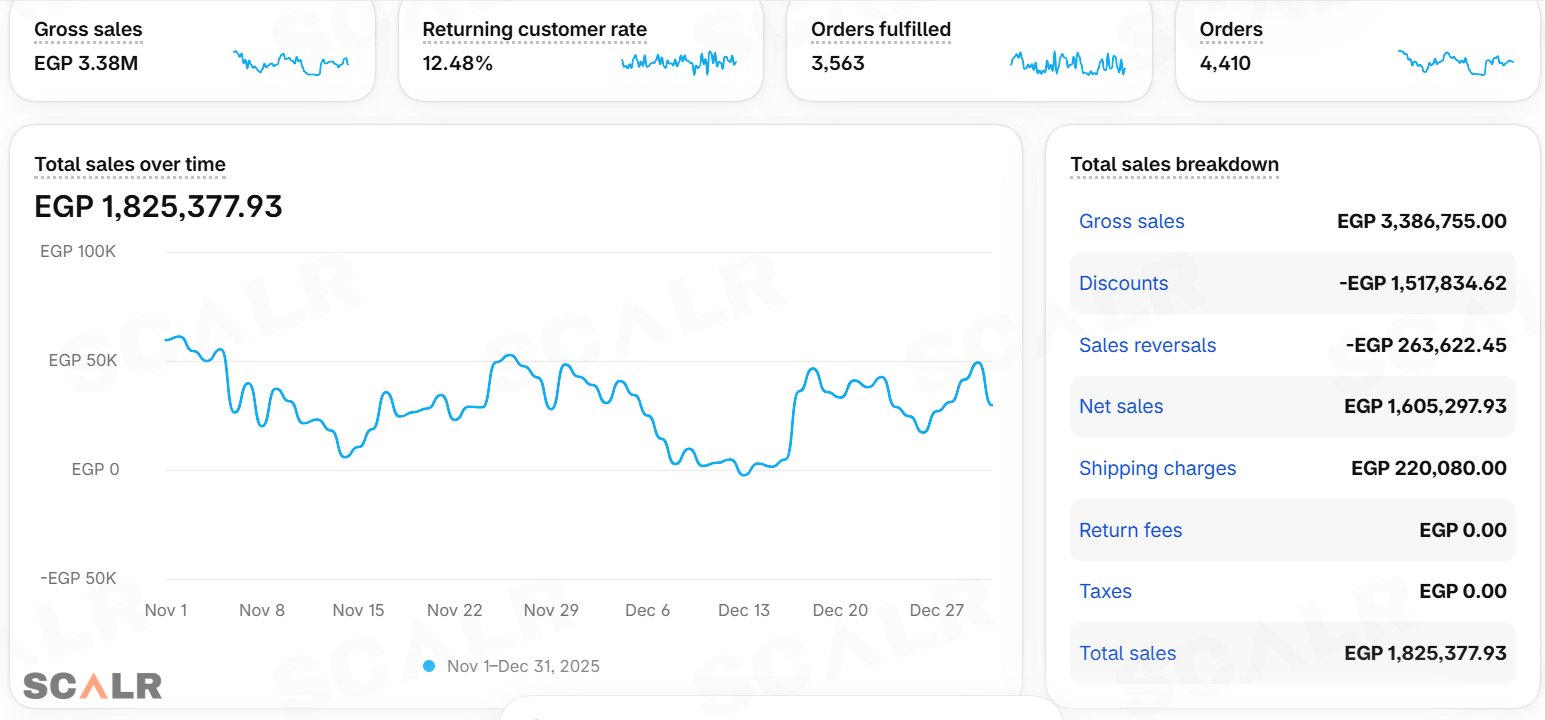Viewport: 1545px width, 720px height.
Task: Click the Dec 13 x-axis label
Action: coord(744,611)
